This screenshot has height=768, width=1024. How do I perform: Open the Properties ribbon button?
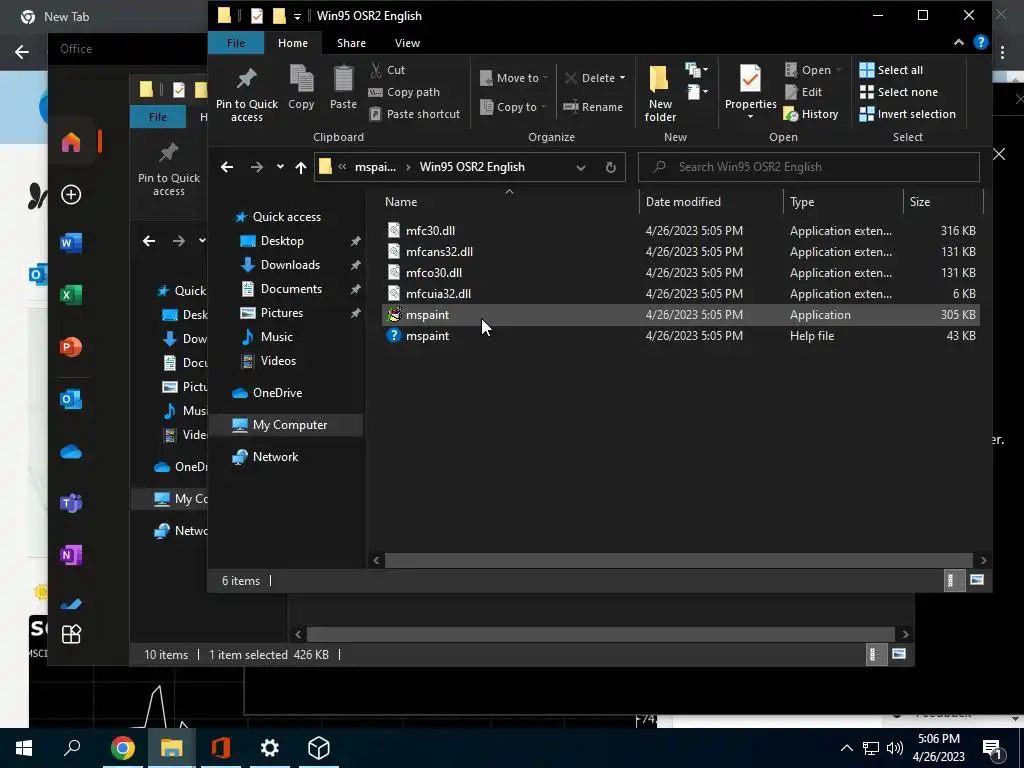[750, 91]
